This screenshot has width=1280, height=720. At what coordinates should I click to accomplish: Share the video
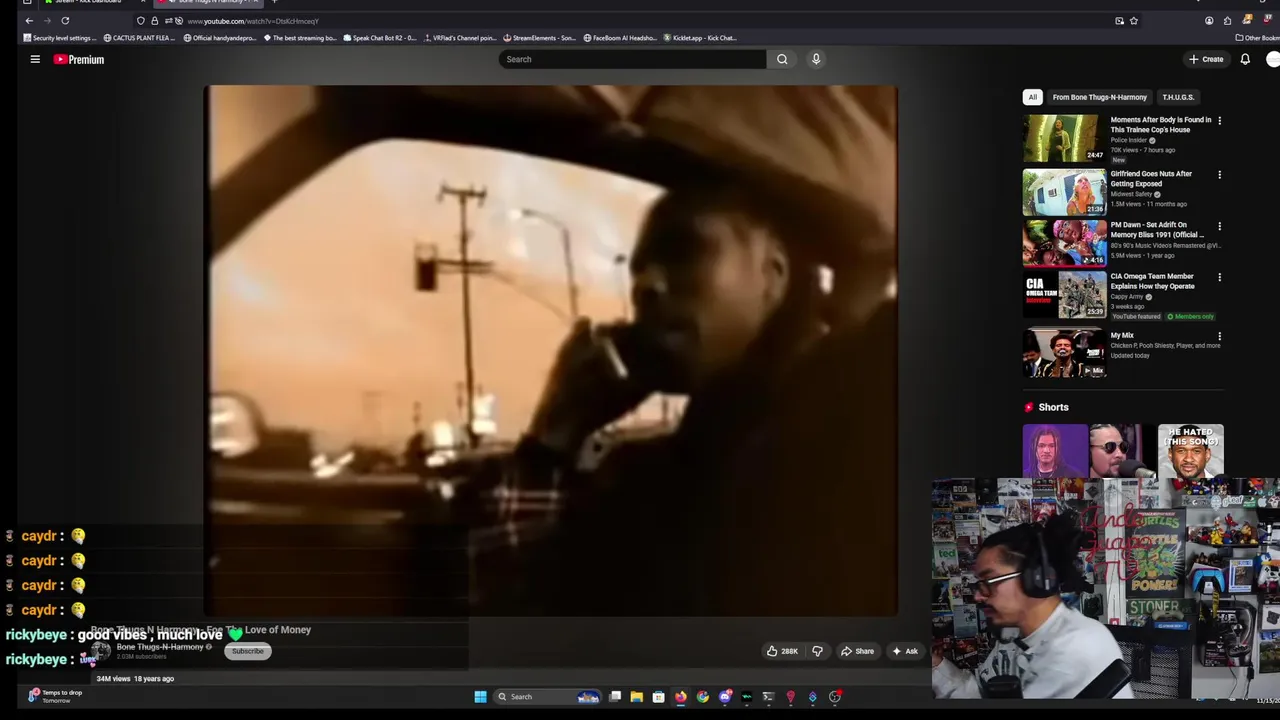857,651
